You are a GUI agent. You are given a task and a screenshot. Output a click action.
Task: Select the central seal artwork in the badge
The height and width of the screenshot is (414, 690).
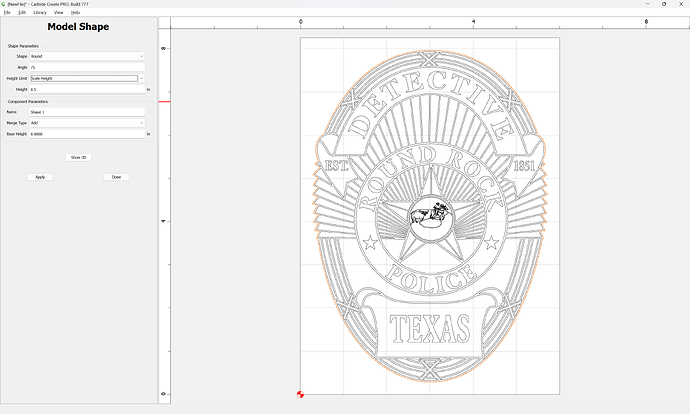[431, 218]
